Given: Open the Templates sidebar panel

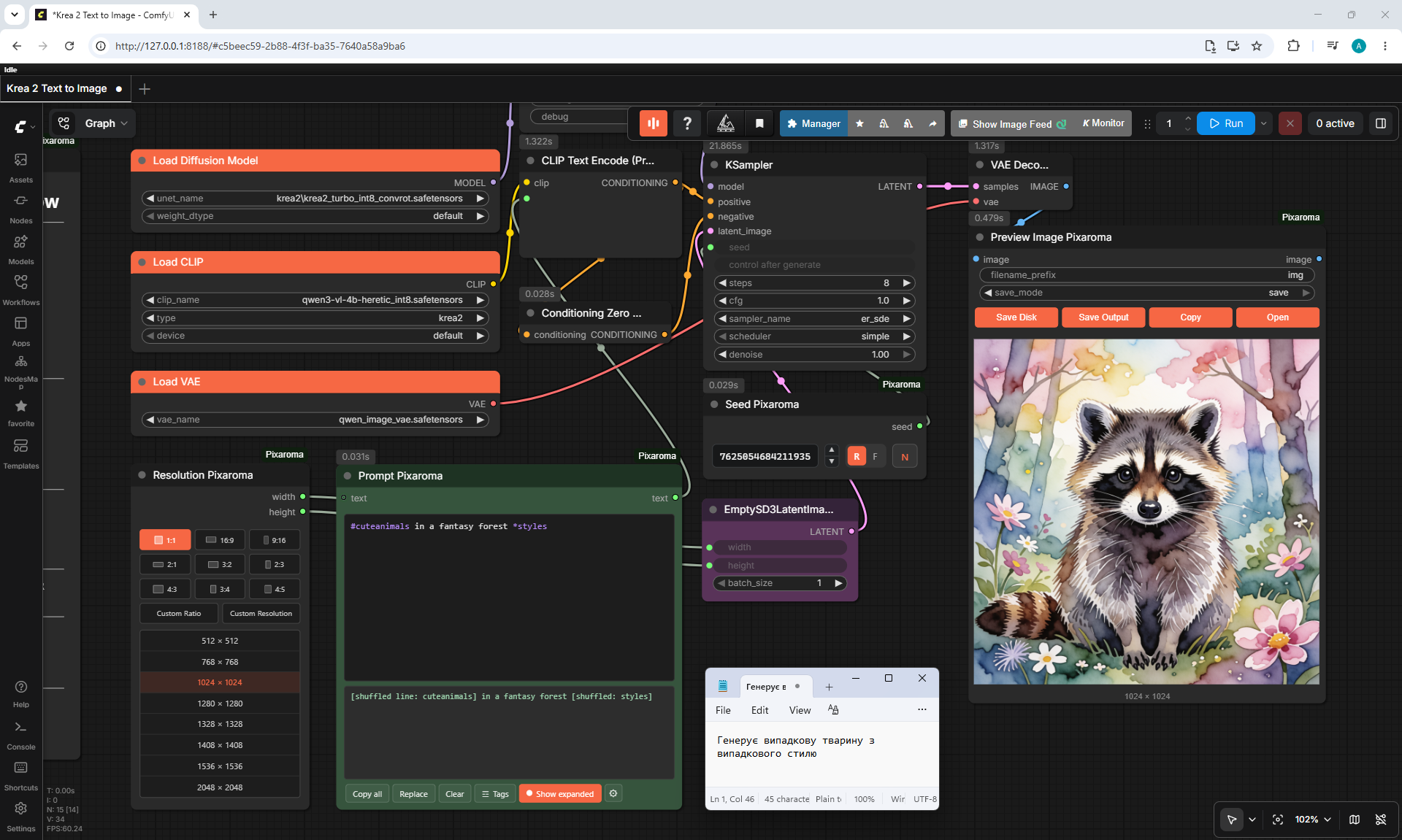Looking at the screenshot, I should click(x=20, y=453).
